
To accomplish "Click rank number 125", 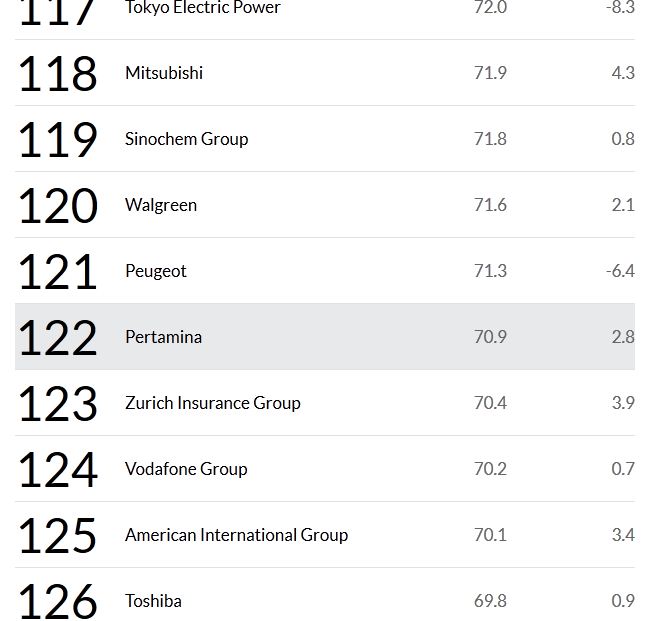I will pos(58,536).
